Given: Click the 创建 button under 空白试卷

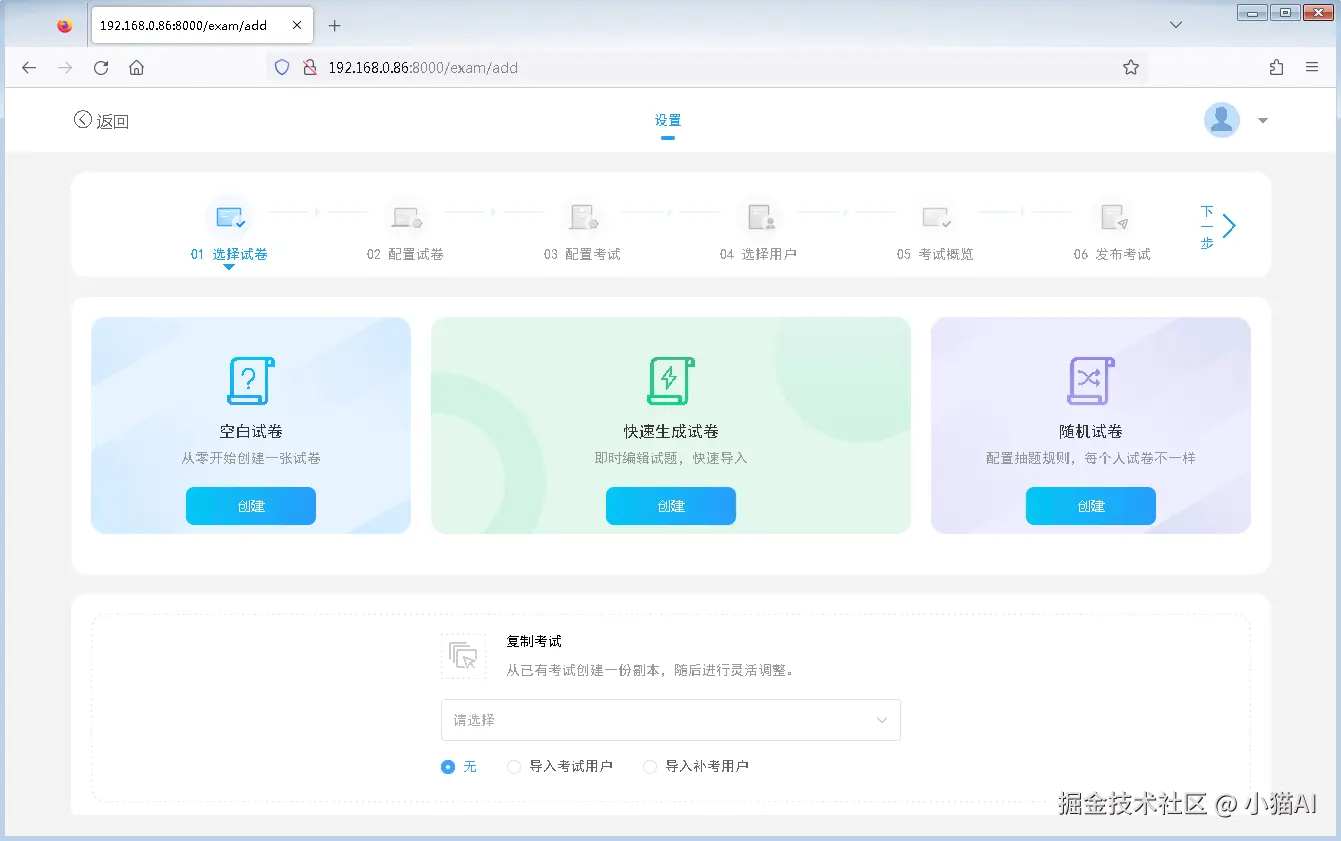Looking at the screenshot, I should click(x=250, y=506).
